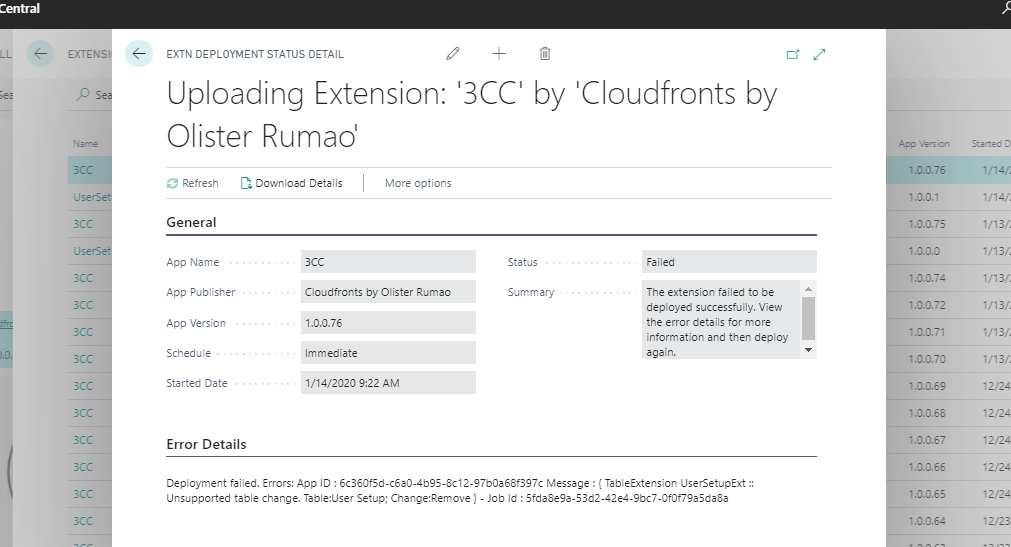Sort by App Version column header

(924, 144)
